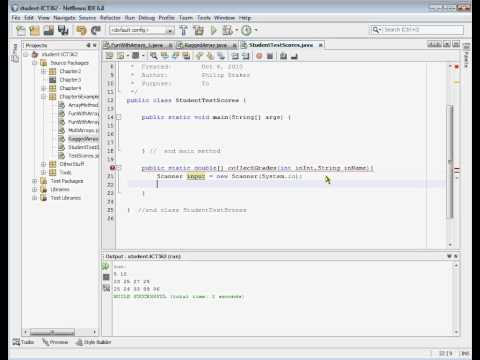Open the Debug Main Project dropdown arrow

[x=236, y=30]
